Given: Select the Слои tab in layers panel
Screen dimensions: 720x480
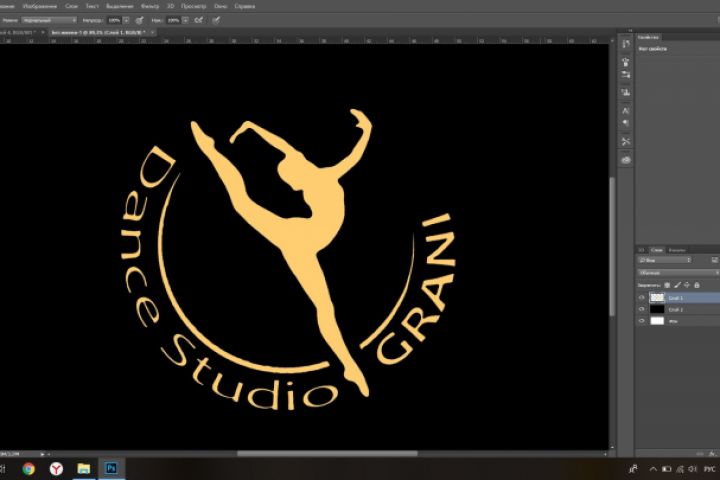Looking at the screenshot, I should pyautogui.click(x=657, y=250).
